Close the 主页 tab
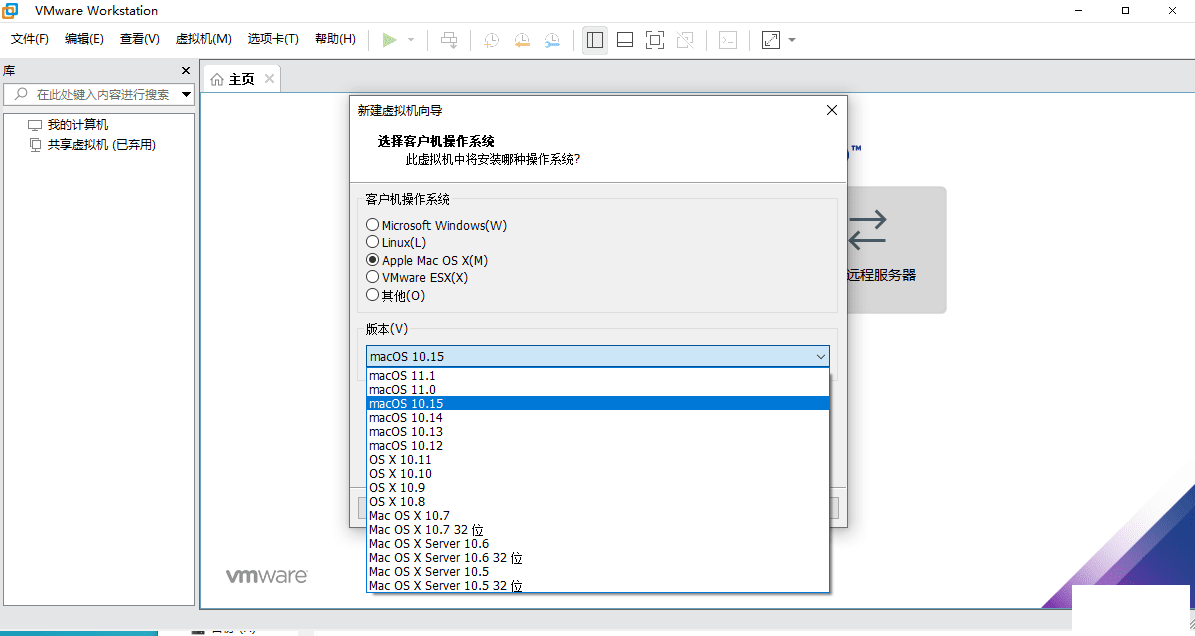 [x=269, y=78]
